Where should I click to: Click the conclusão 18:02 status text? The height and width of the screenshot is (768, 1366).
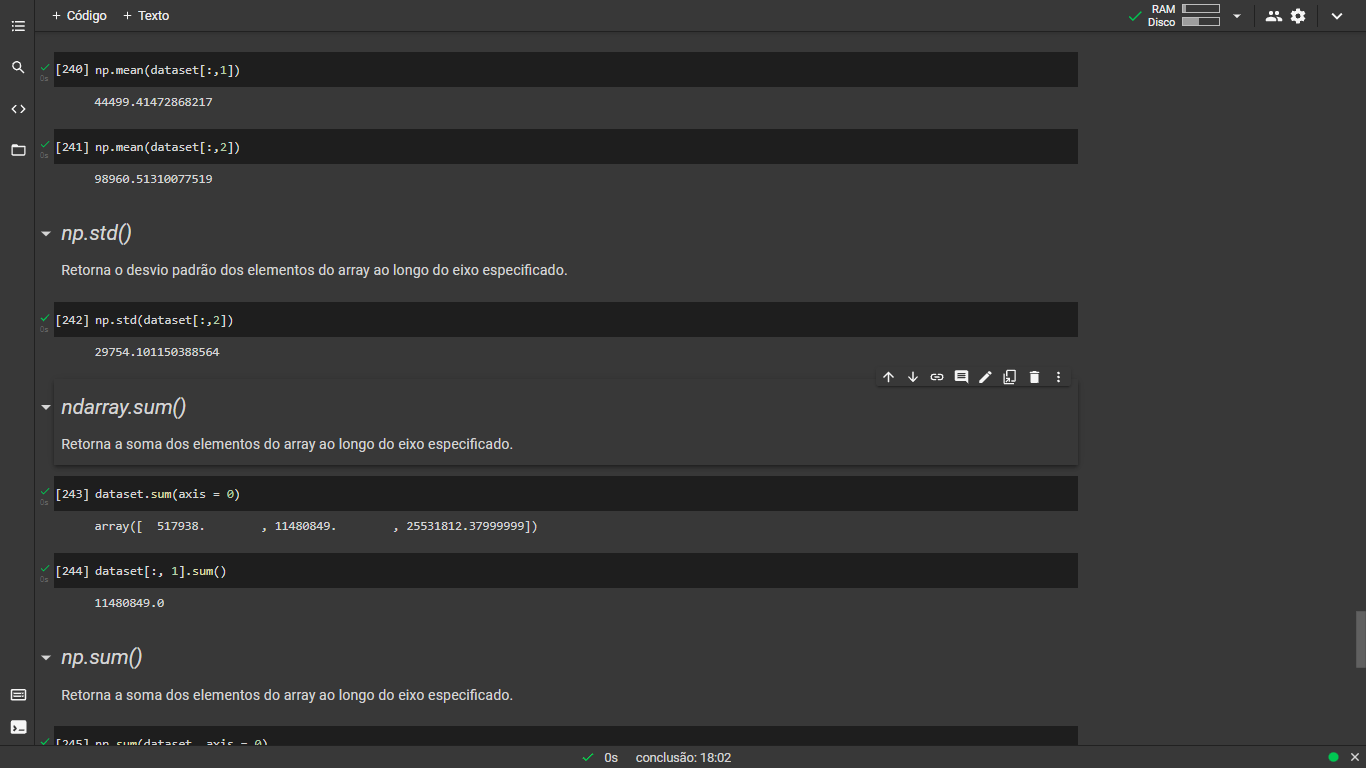(x=683, y=758)
